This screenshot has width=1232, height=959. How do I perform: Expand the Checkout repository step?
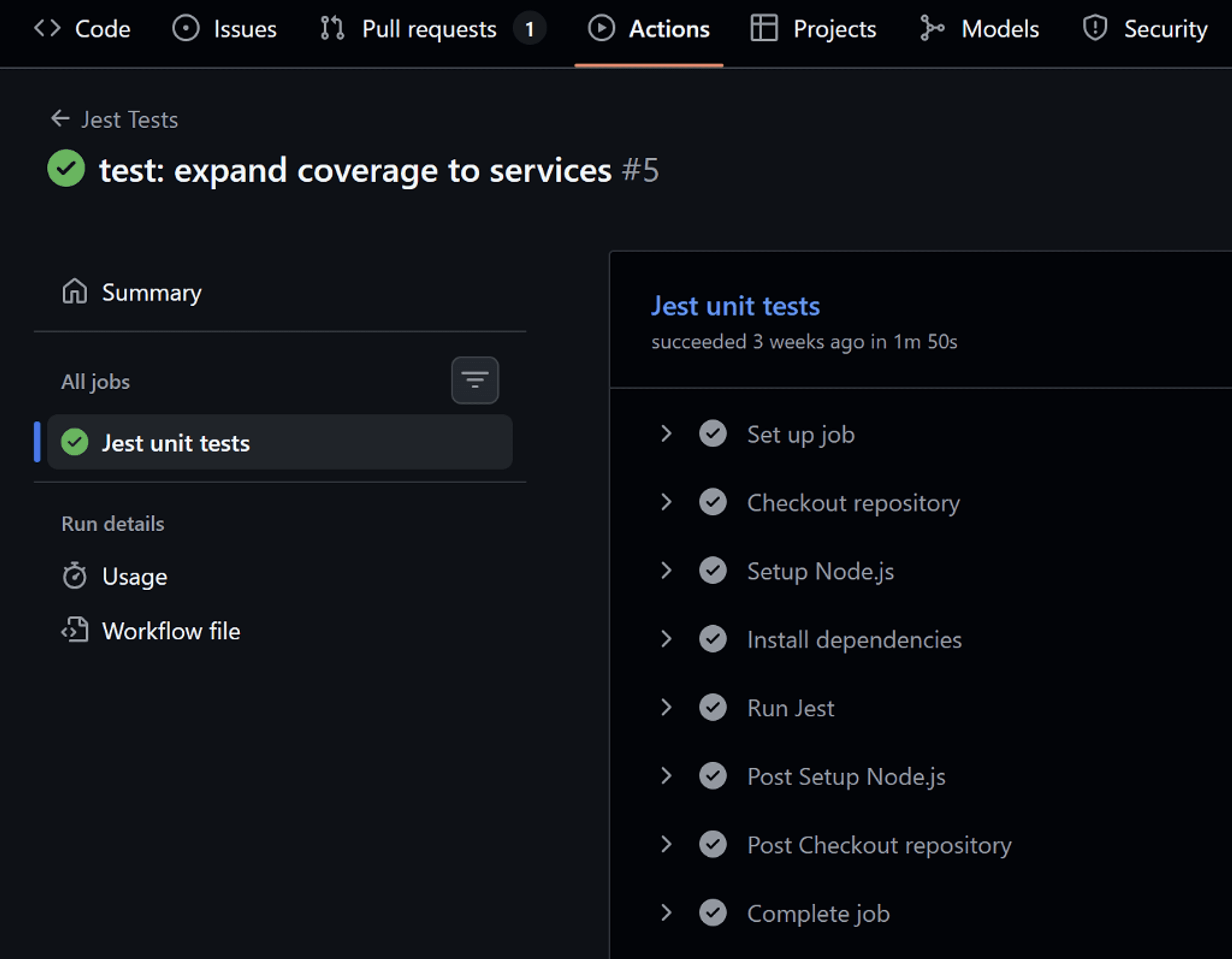tap(666, 502)
